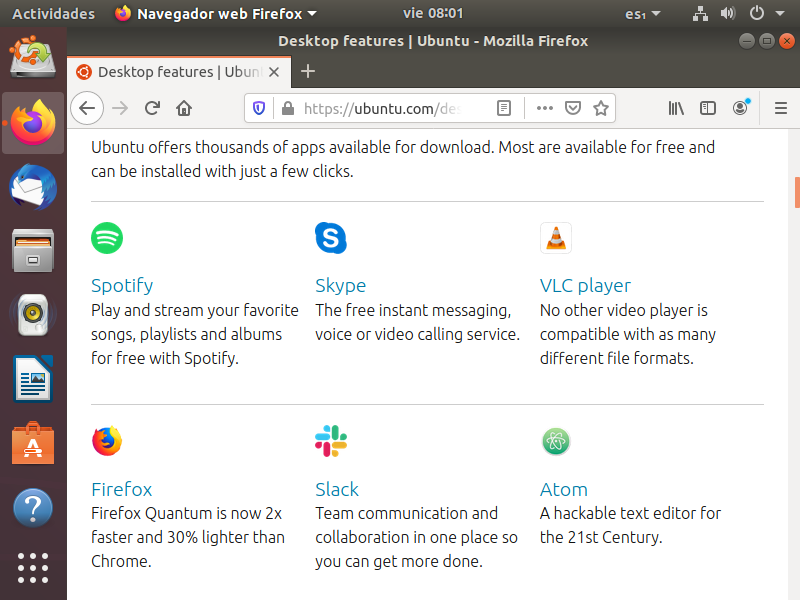Close the Desktop features tab
This screenshot has height=600, width=800.
[274, 72]
